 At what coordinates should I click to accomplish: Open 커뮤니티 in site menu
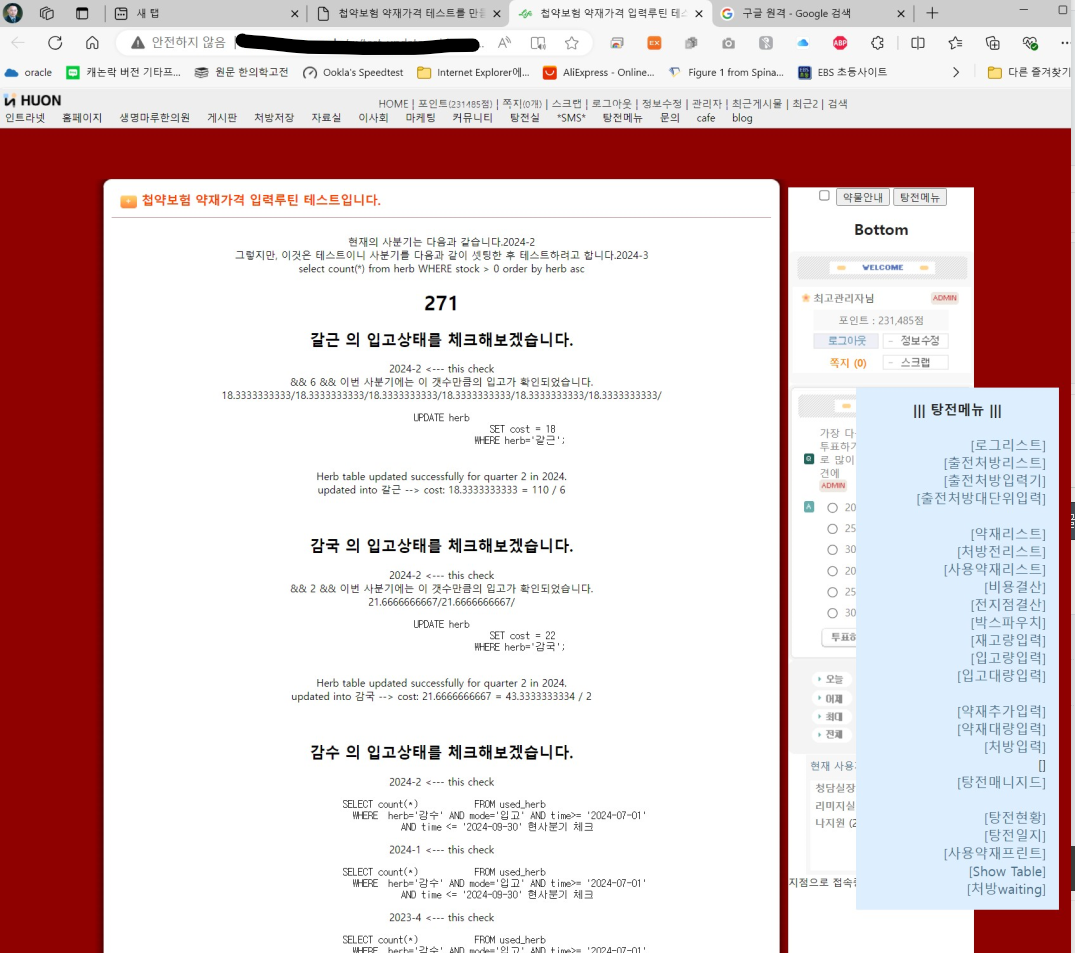pos(472,118)
